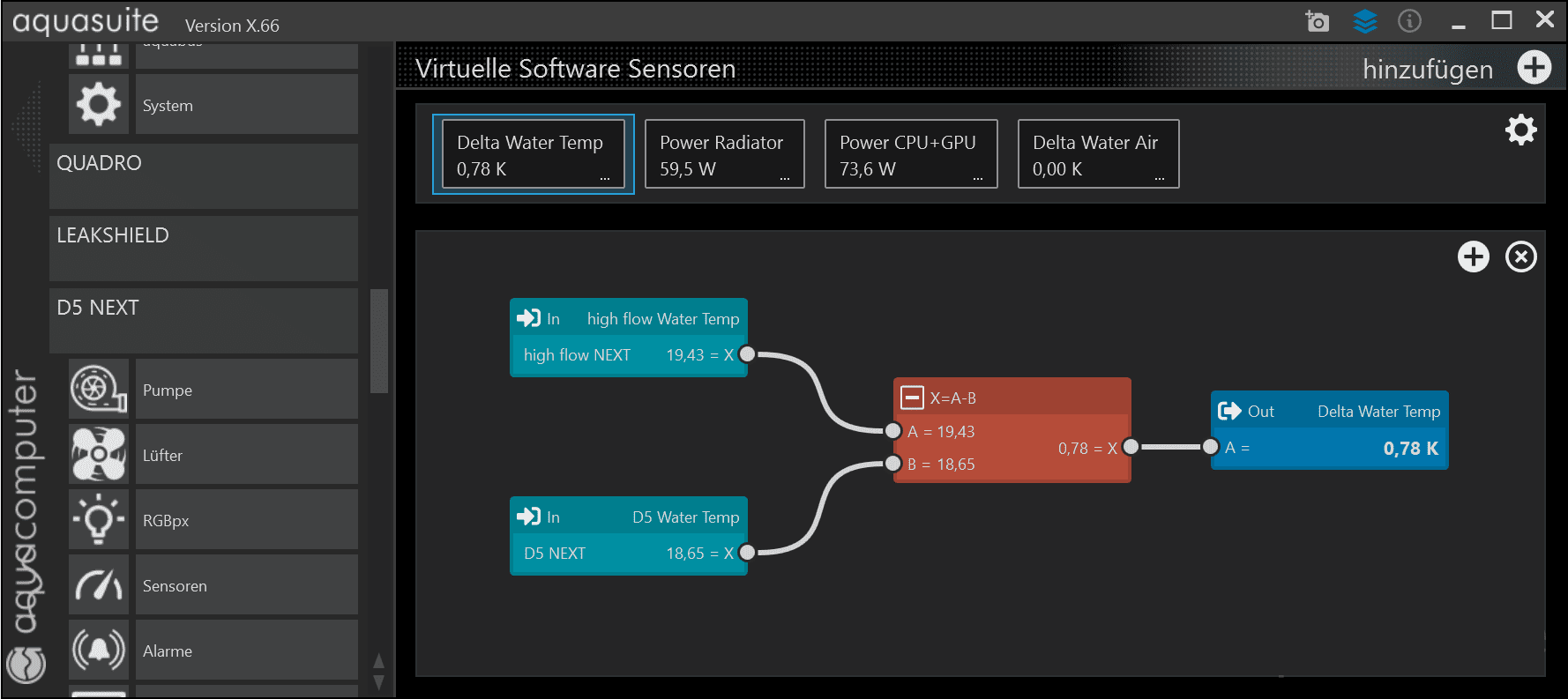Click the partially visible aquabus icon
Viewport: 1568px width, 699px height.
pos(99,55)
